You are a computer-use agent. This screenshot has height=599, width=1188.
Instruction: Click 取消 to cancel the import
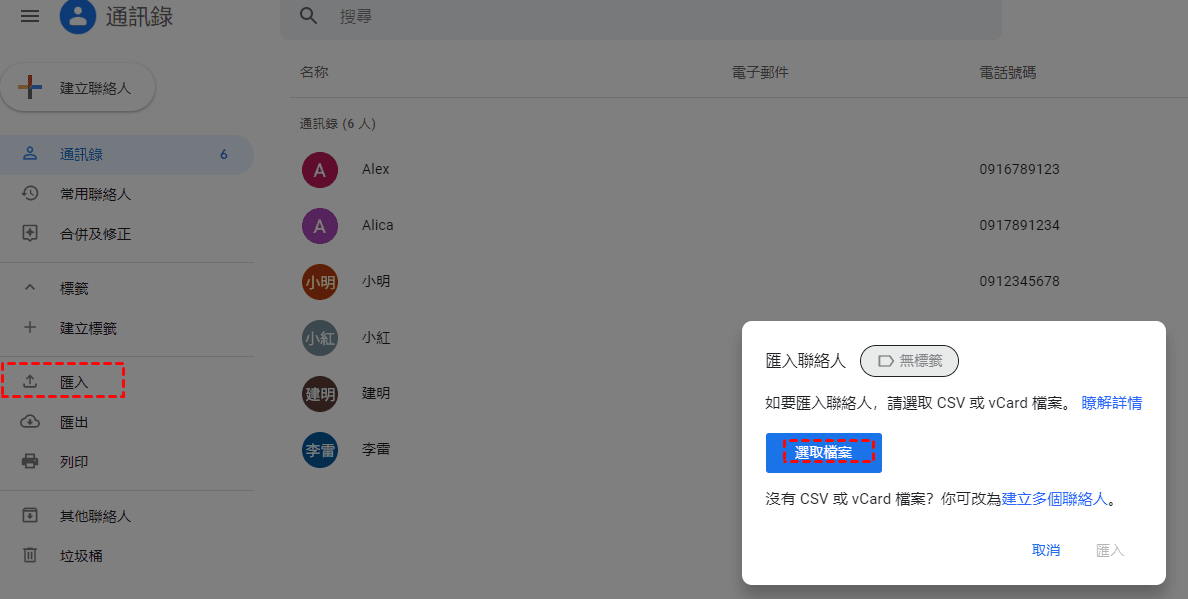point(1046,550)
